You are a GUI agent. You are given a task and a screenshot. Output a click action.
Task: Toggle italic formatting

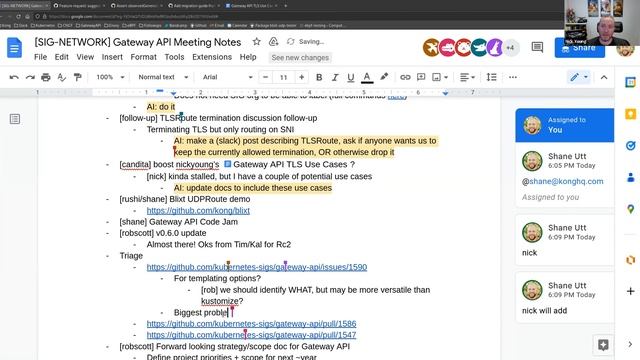click(335, 77)
